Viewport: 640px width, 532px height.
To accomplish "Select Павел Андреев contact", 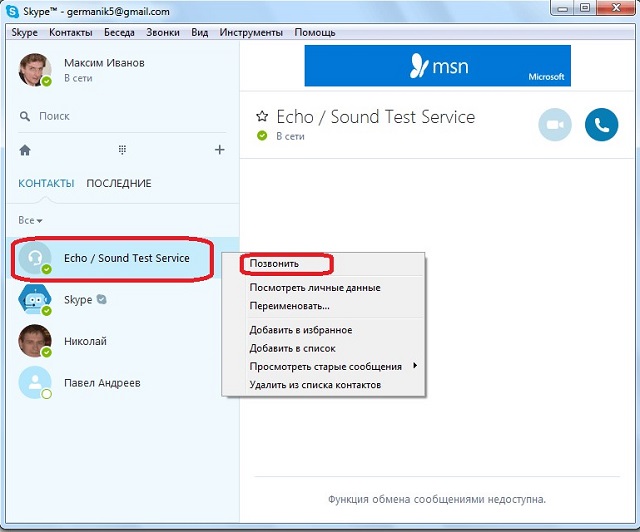I will [x=101, y=383].
